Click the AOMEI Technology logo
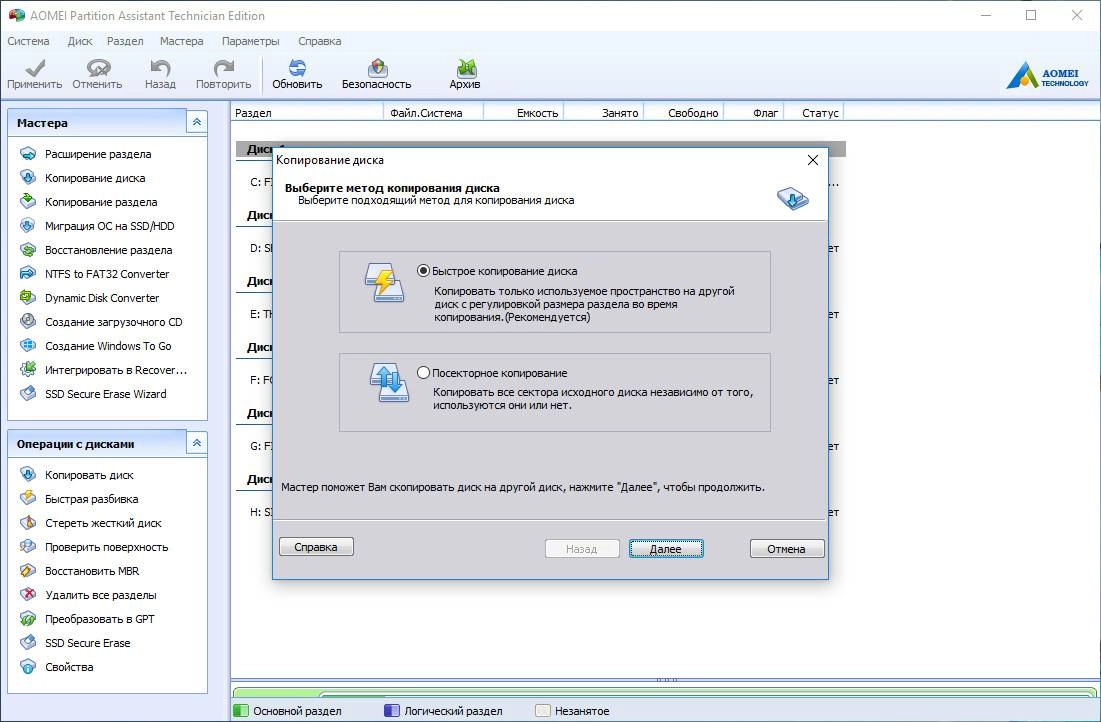This screenshot has height=722, width=1101. coord(1047,75)
